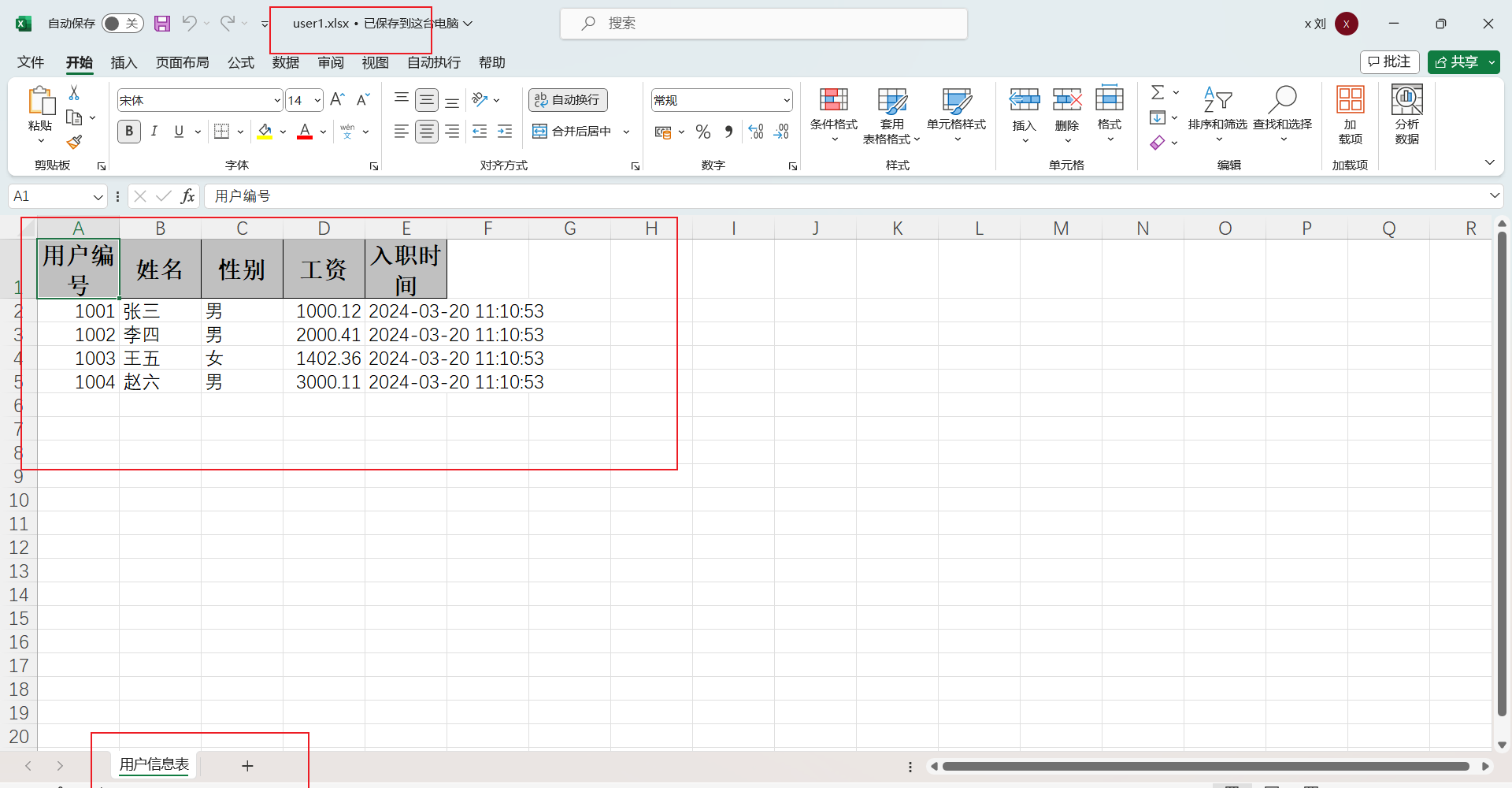Click the Comments (批注) button
Screen dimensions: 1512x788
click(x=1389, y=62)
